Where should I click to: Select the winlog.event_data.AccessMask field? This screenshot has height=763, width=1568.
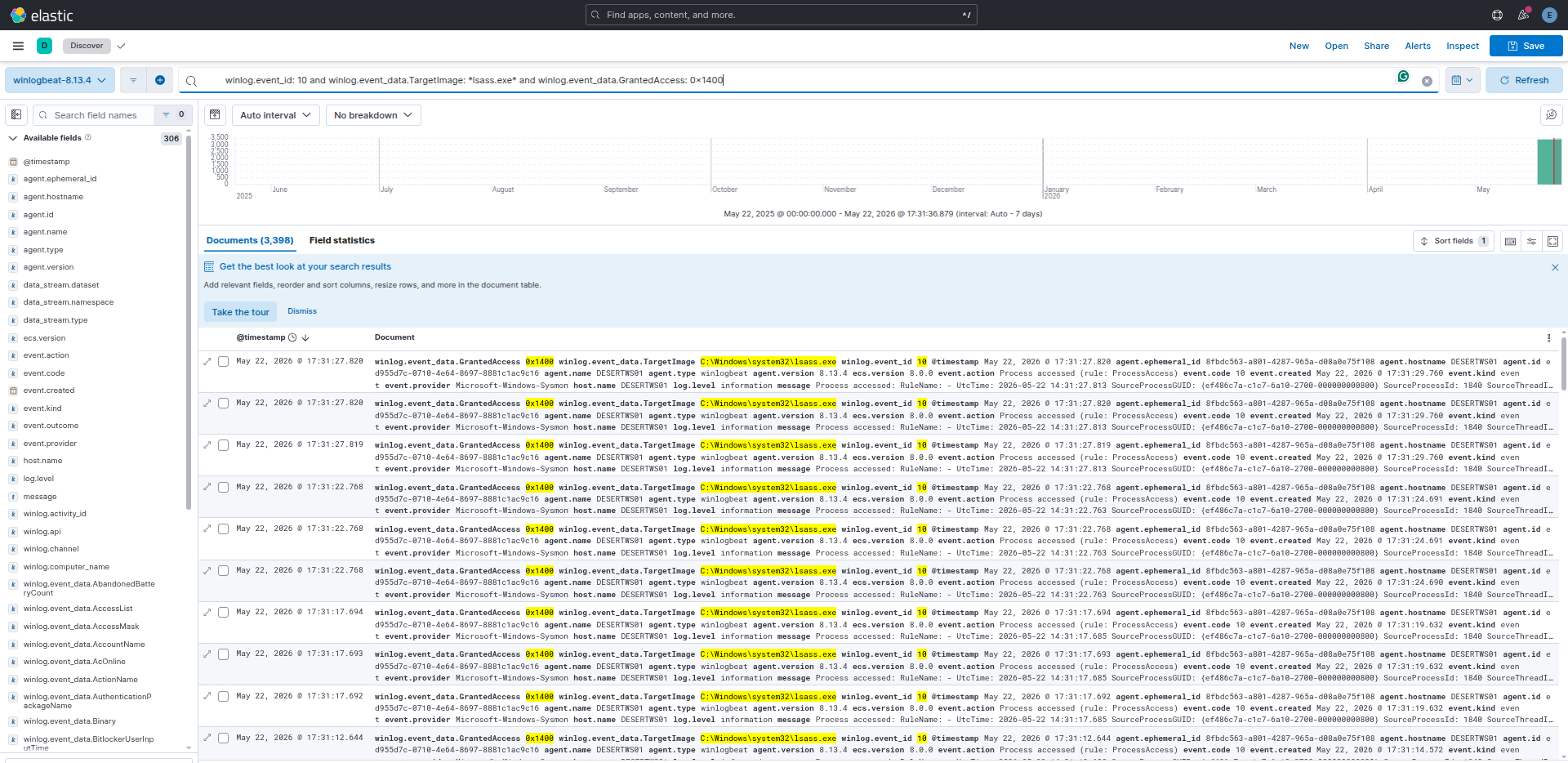pyautogui.click(x=81, y=627)
